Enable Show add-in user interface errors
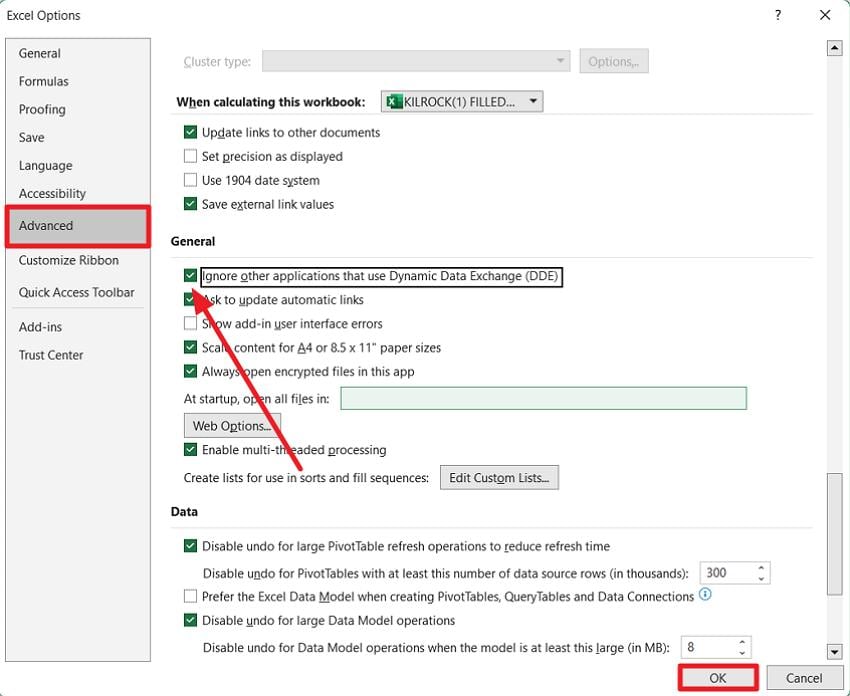850x696 pixels. tap(190, 323)
